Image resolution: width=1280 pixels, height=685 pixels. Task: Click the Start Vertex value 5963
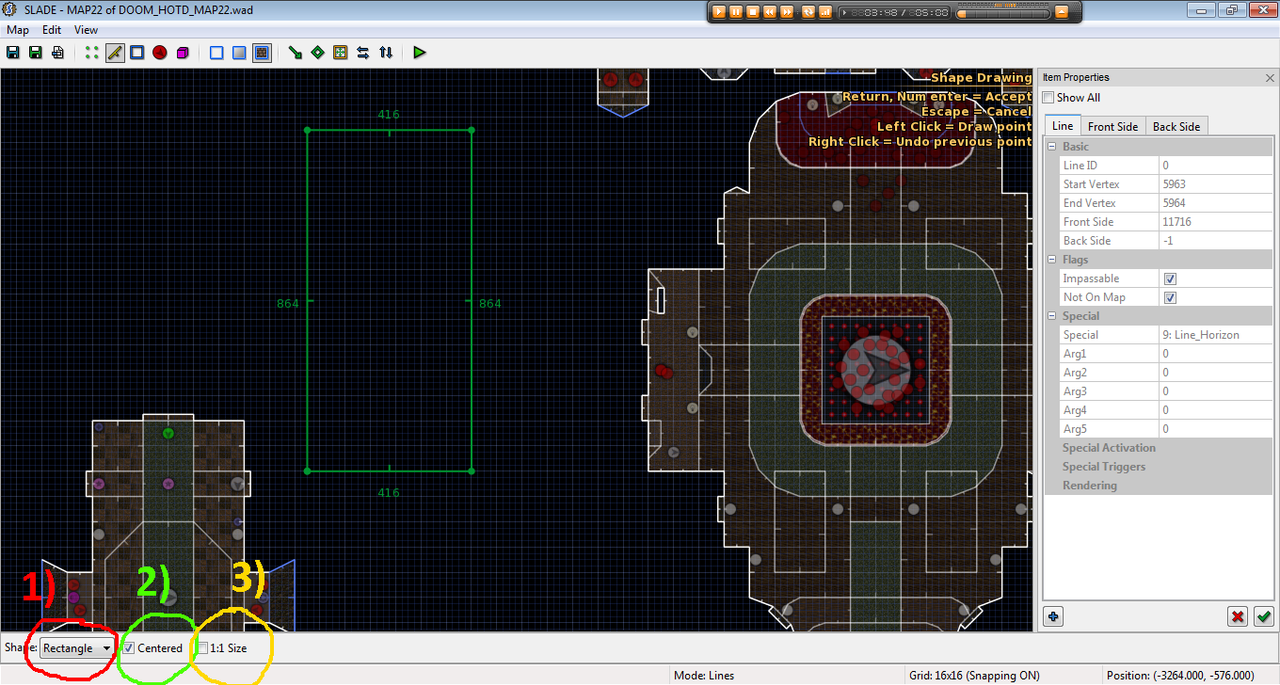(1216, 185)
